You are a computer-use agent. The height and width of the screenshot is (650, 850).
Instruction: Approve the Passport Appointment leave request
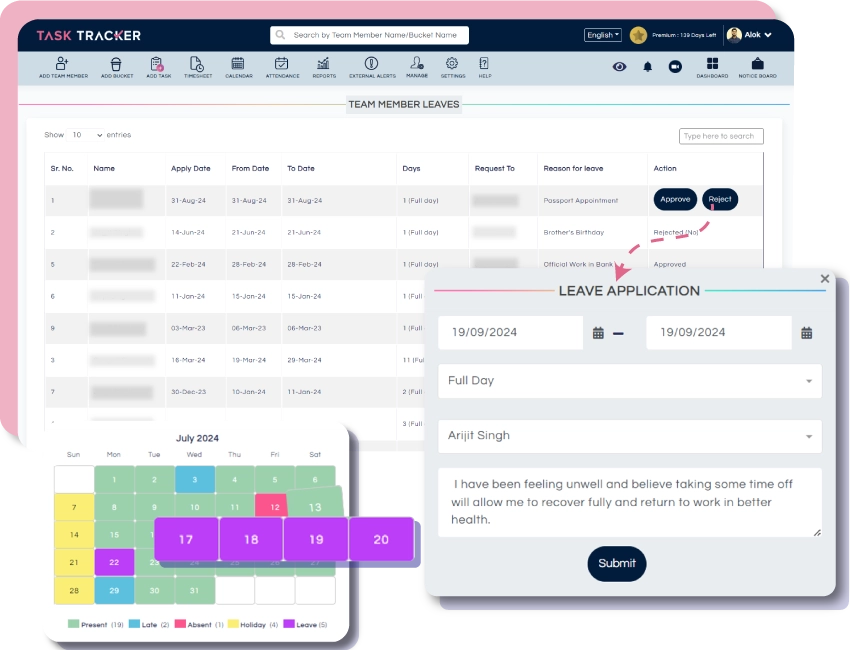pyautogui.click(x=675, y=199)
